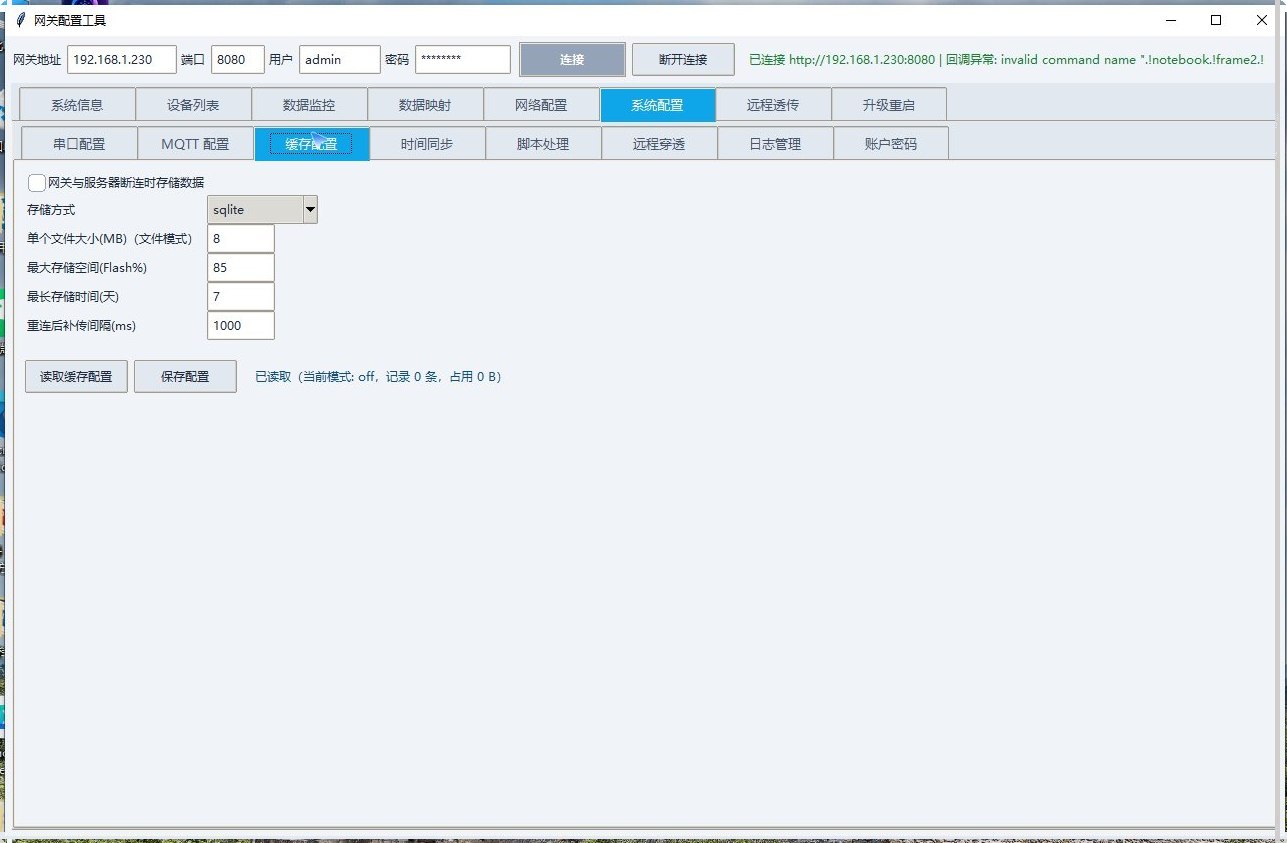Go to the 数据监控 tab
Image resolution: width=1287 pixels, height=843 pixels.
click(309, 105)
